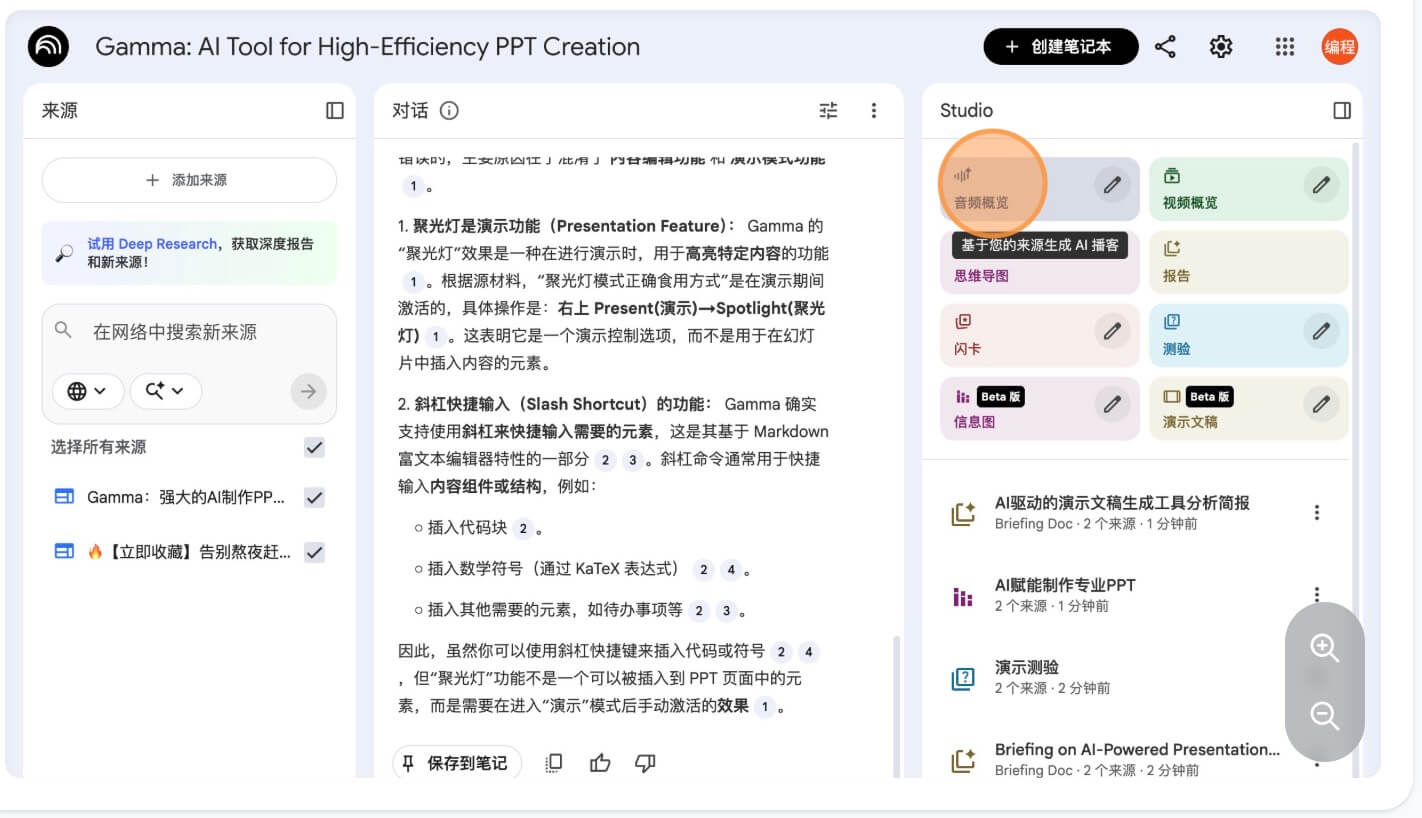Open the 音频概览 audio overview generator

(1000, 188)
